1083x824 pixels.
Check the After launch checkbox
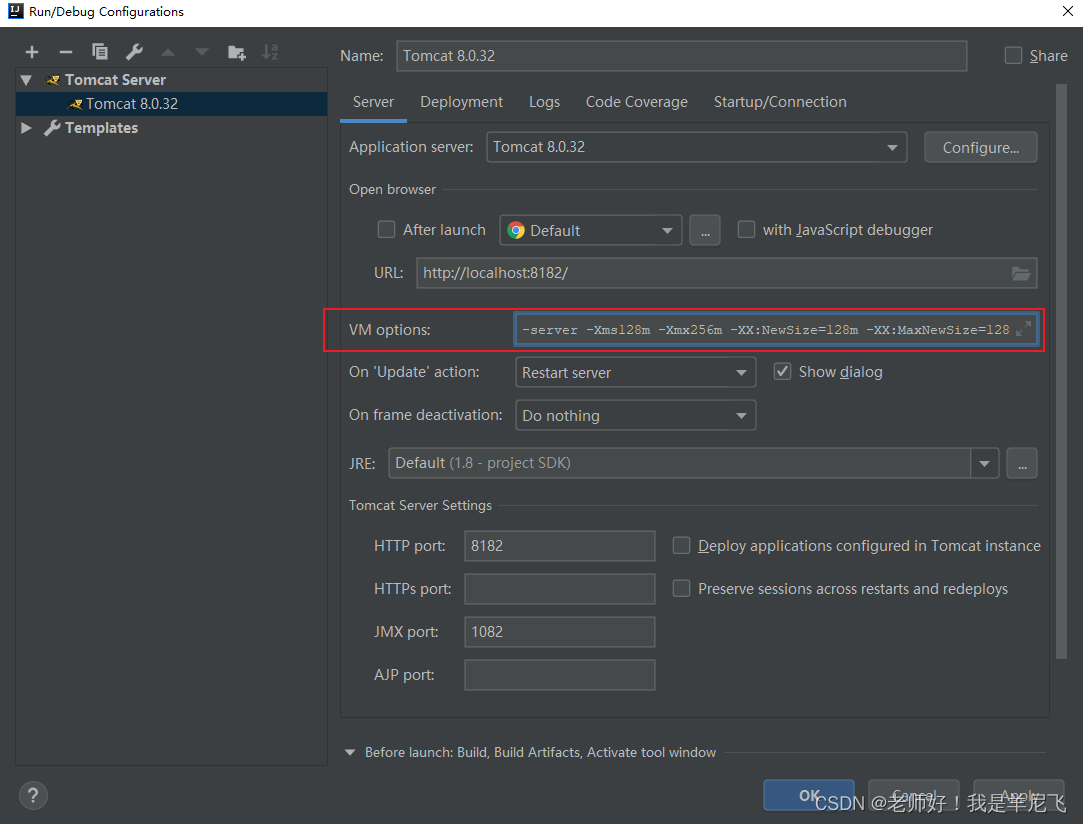pos(386,229)
